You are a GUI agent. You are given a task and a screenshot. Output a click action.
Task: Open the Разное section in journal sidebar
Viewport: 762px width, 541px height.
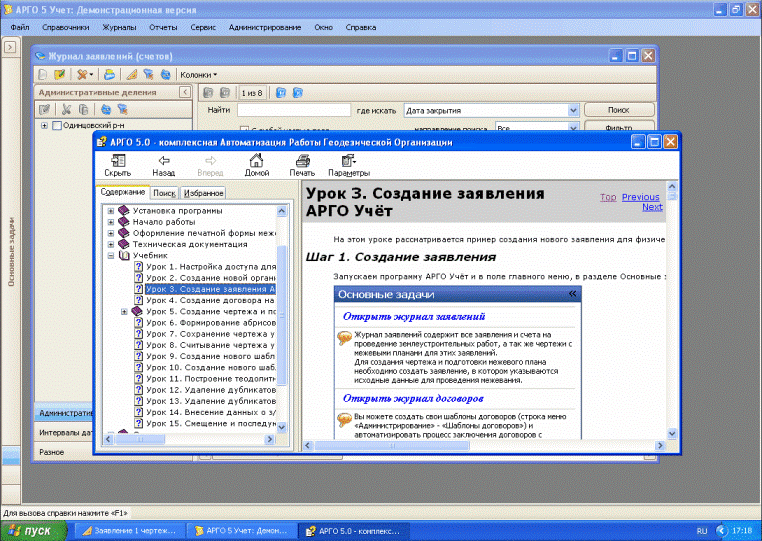(63, 452)
